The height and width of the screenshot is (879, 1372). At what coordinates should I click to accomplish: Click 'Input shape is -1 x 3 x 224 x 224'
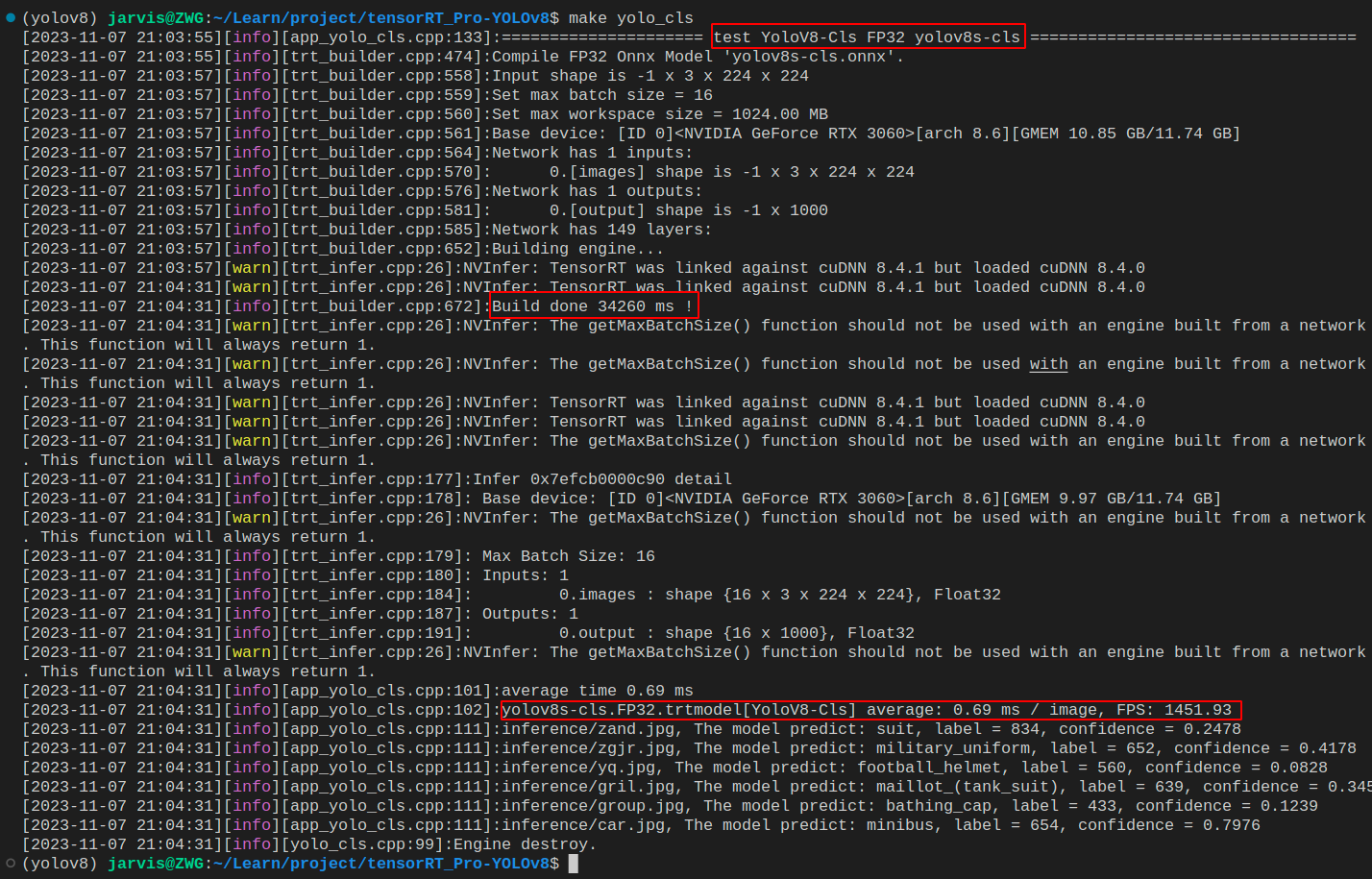coord(650,76)
